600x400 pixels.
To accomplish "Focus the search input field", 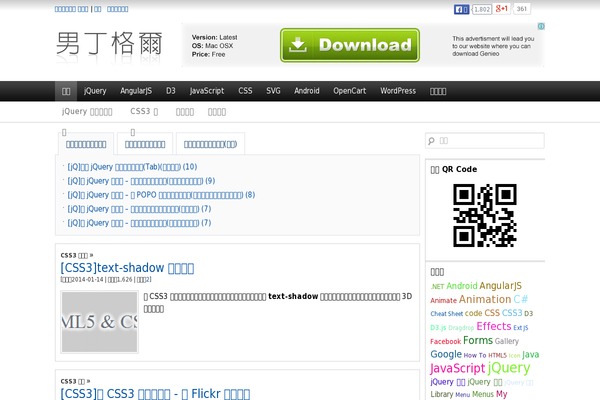I will point(485,140).
